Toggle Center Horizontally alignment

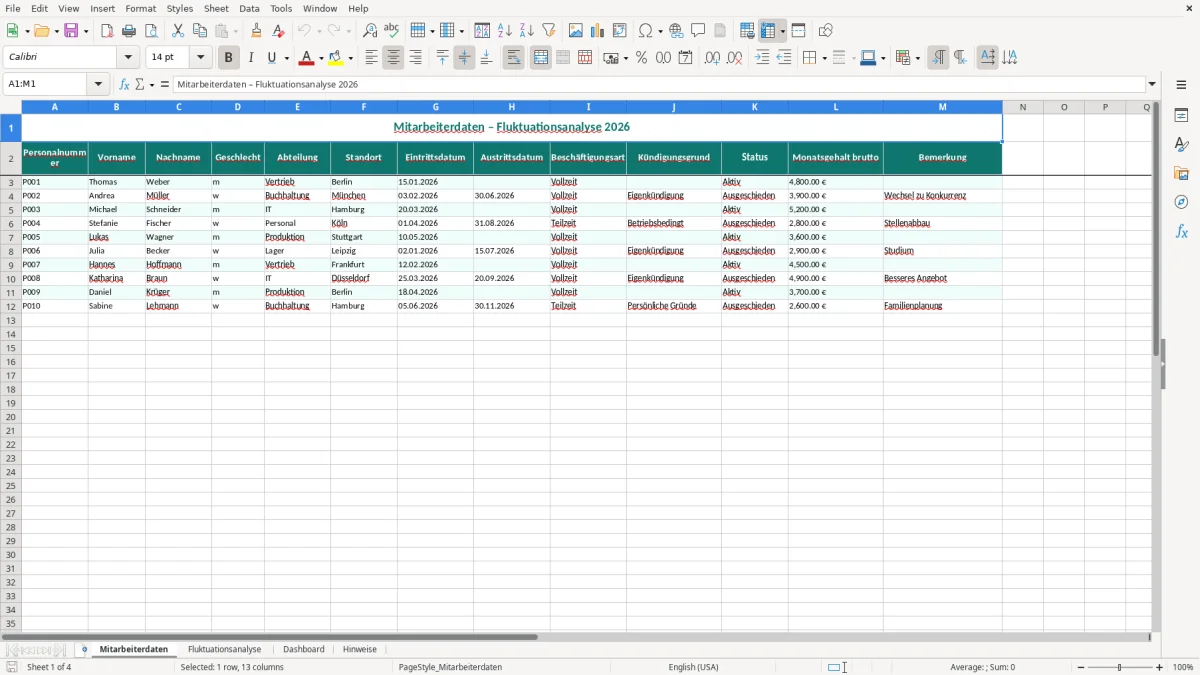pyautogui.click(x=393, y=58)
